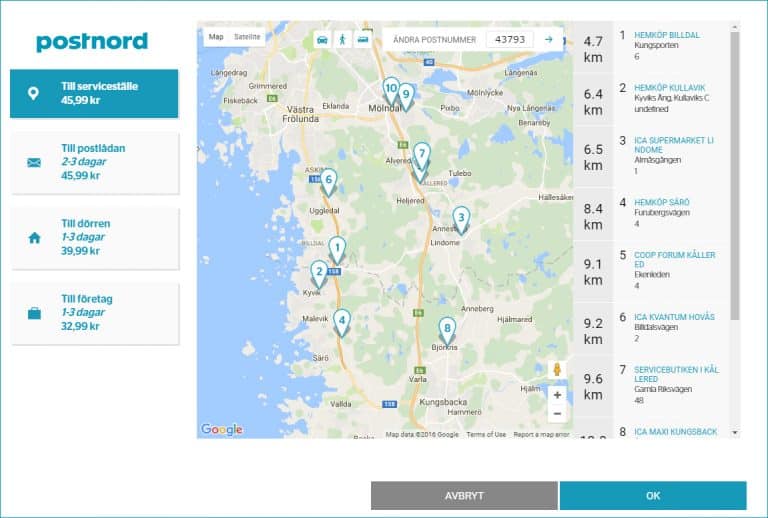Select car travel mode icon
This screenshot has width=768, height=518.
click(322, 40)
